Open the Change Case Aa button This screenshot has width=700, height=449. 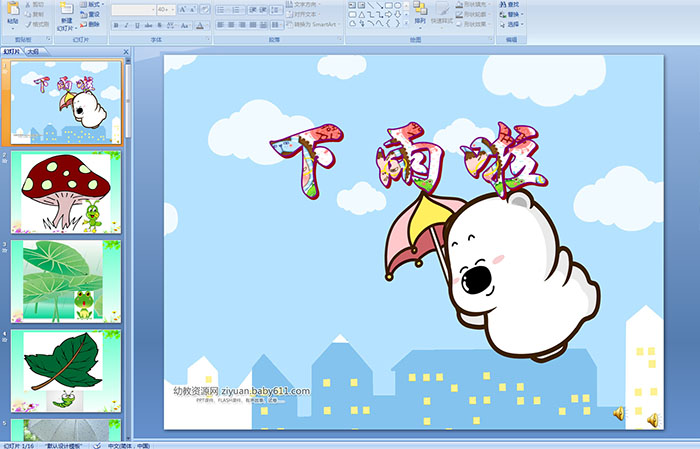185,25
